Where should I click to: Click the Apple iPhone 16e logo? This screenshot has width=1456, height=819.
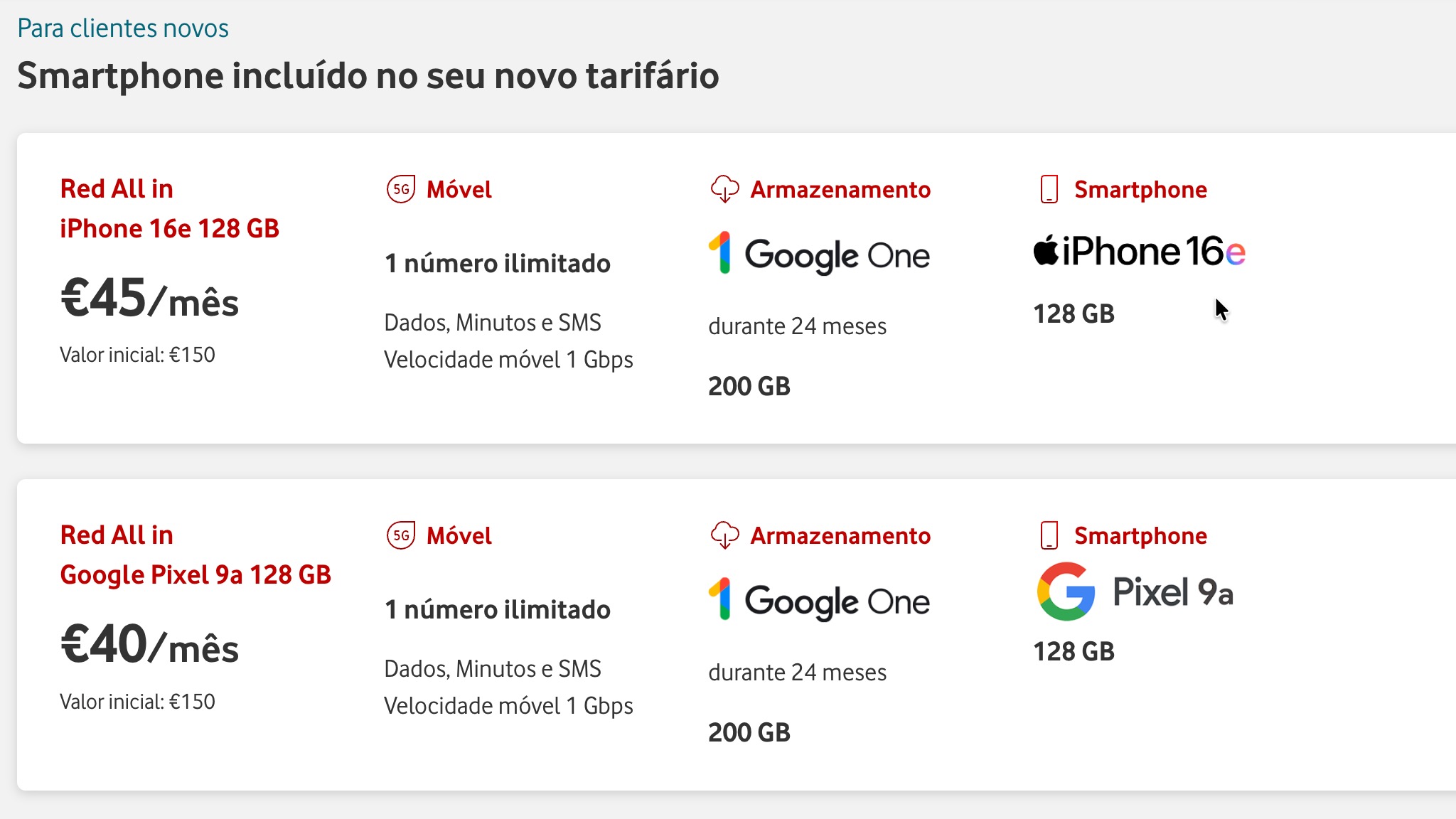[x=1139, y=252]
